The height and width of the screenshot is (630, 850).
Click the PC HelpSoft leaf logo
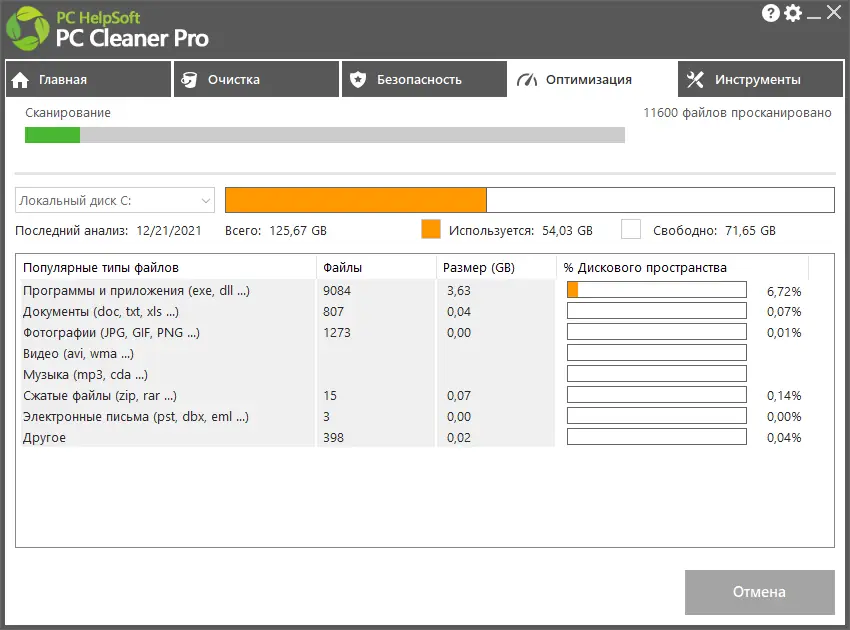(28, 29)
